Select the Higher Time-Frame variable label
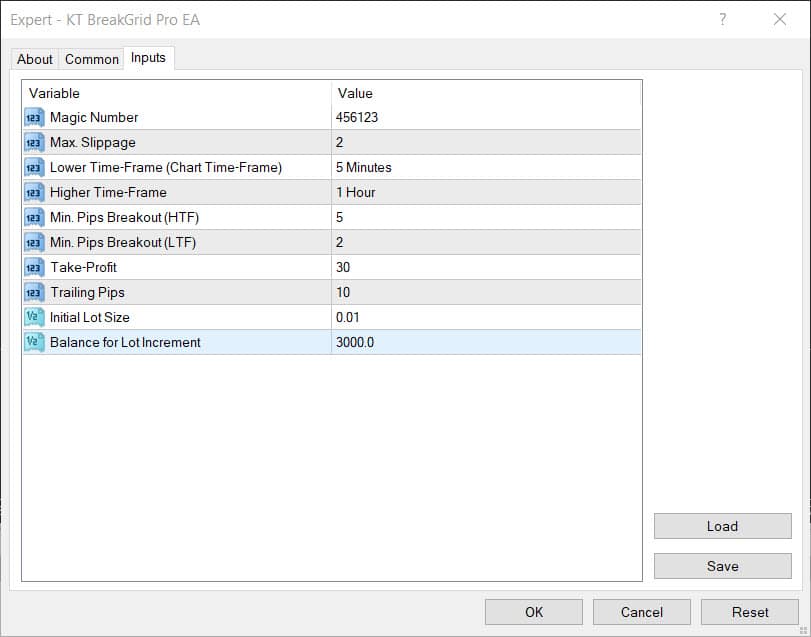Viewport: 811px width, 637px height. point(108,192)
